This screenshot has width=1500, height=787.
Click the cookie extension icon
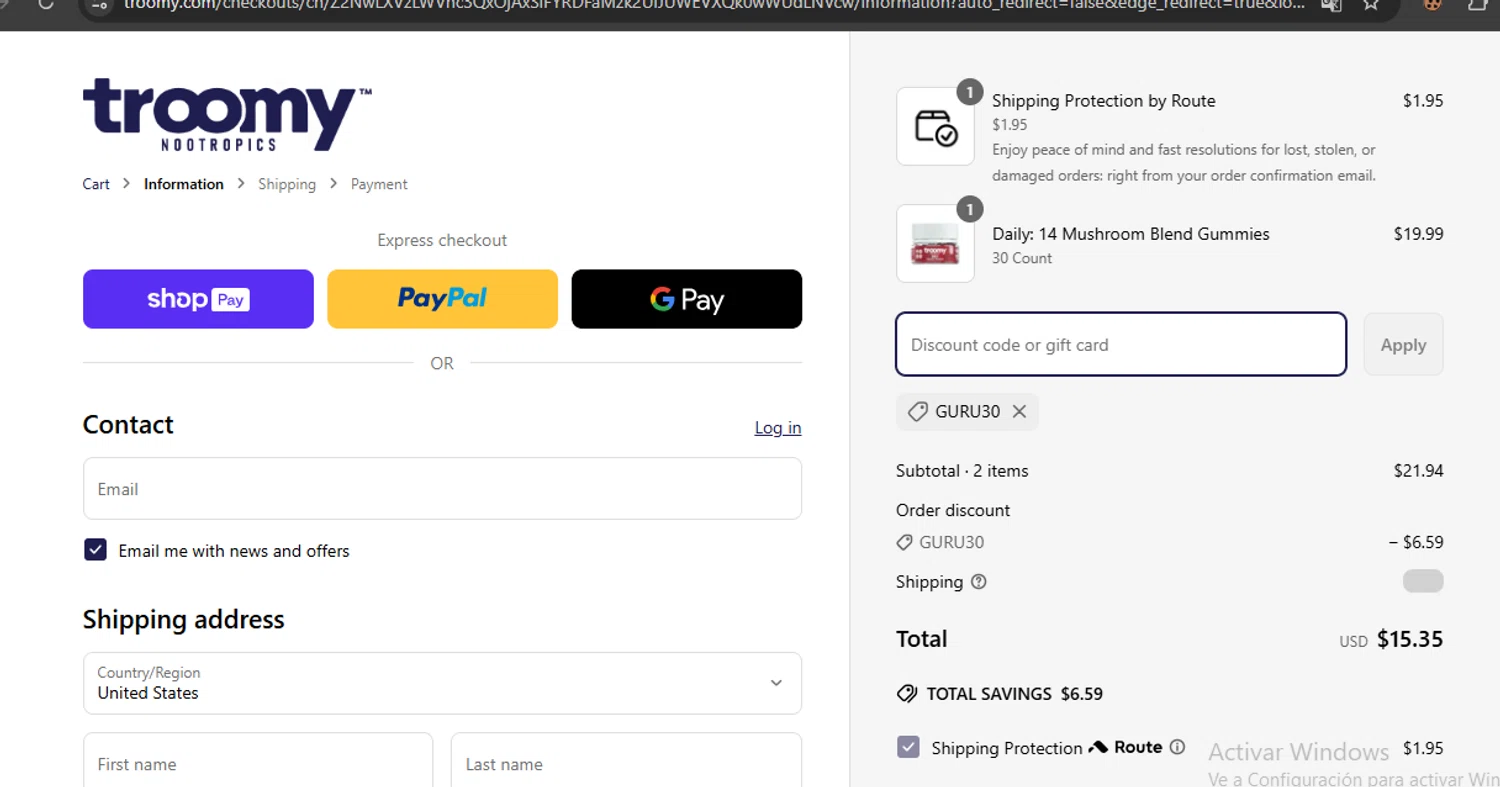tap(1433, 5)
